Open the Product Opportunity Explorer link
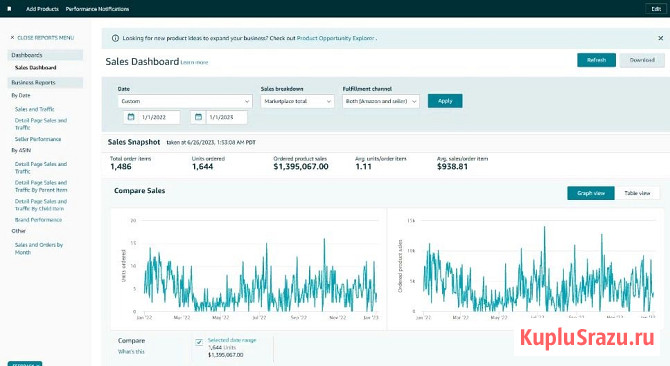 click(335, 38)
